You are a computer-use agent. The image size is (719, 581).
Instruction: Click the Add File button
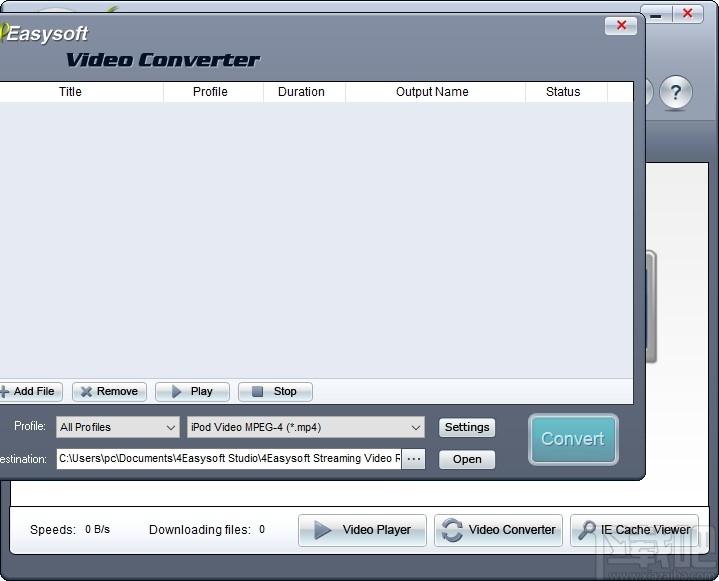click(x=30, y=392)
